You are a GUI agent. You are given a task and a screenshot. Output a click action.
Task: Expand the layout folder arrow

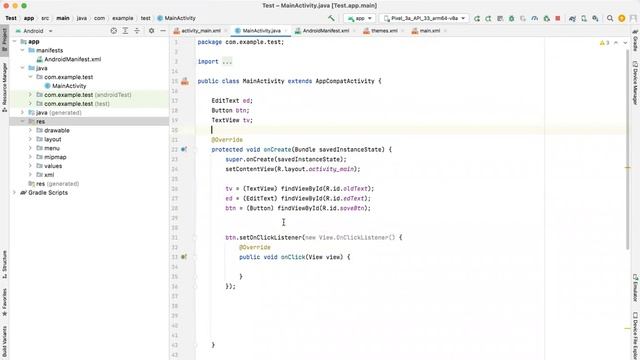coord(30,139)
